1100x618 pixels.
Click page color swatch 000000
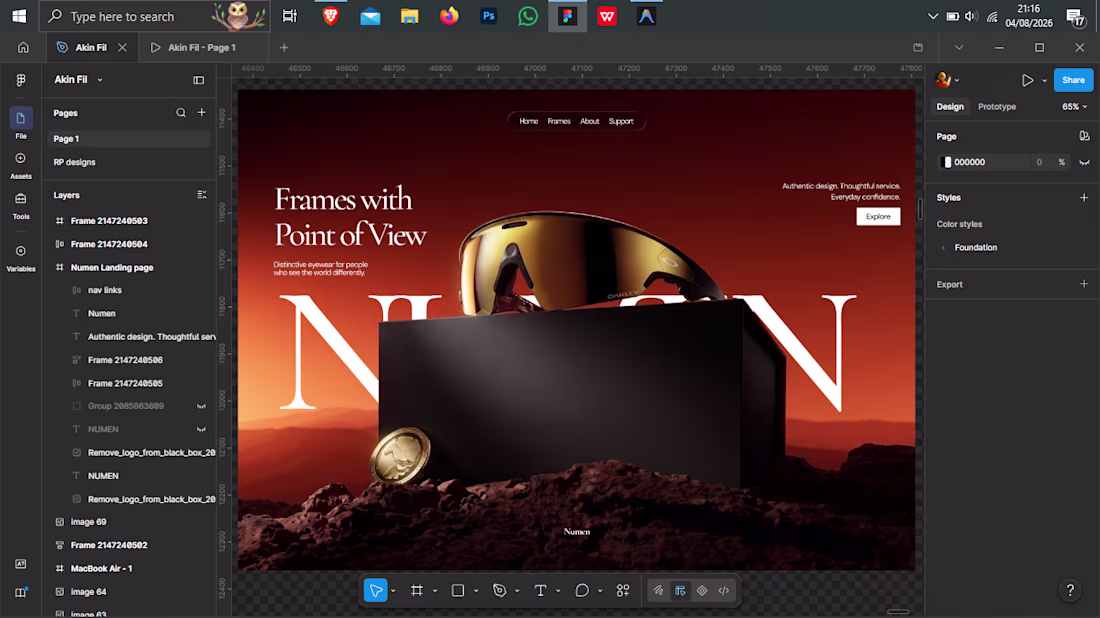947,162
